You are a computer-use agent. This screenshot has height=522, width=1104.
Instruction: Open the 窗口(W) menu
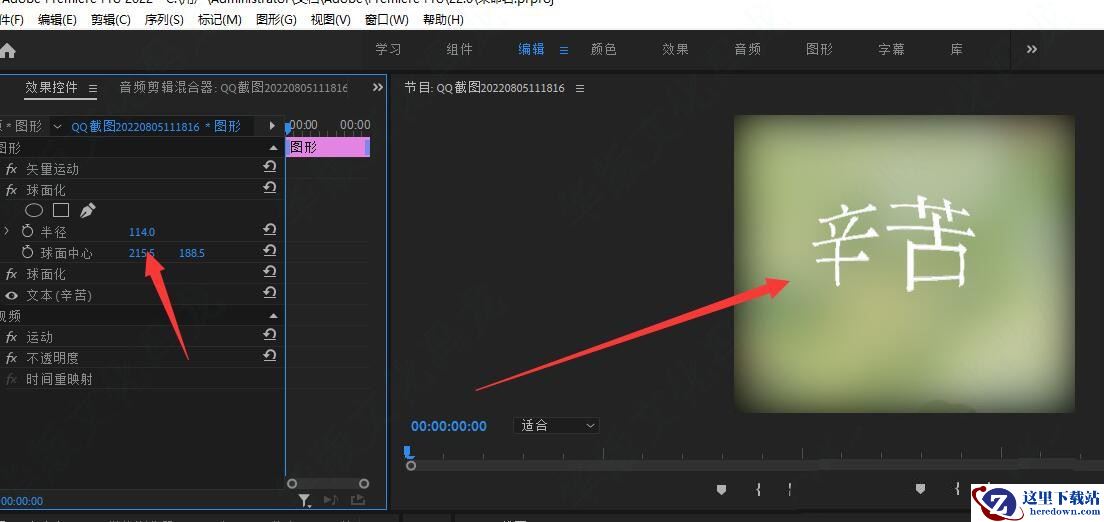coord(387,20)
